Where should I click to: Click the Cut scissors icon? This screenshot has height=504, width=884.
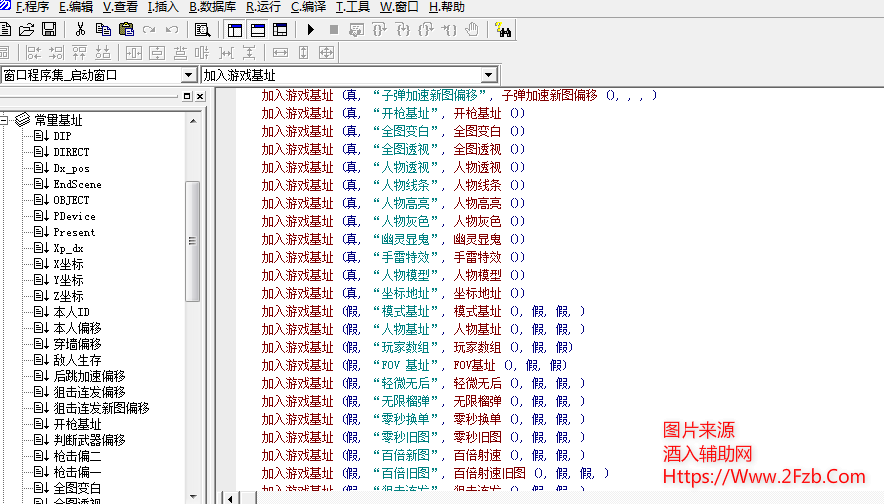pos(80,29)
